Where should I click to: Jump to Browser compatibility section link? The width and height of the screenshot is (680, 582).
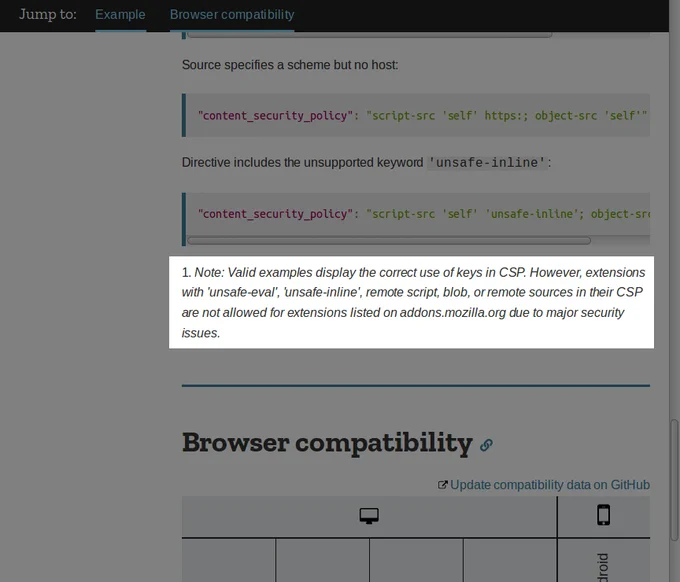(x=232, y=15)
